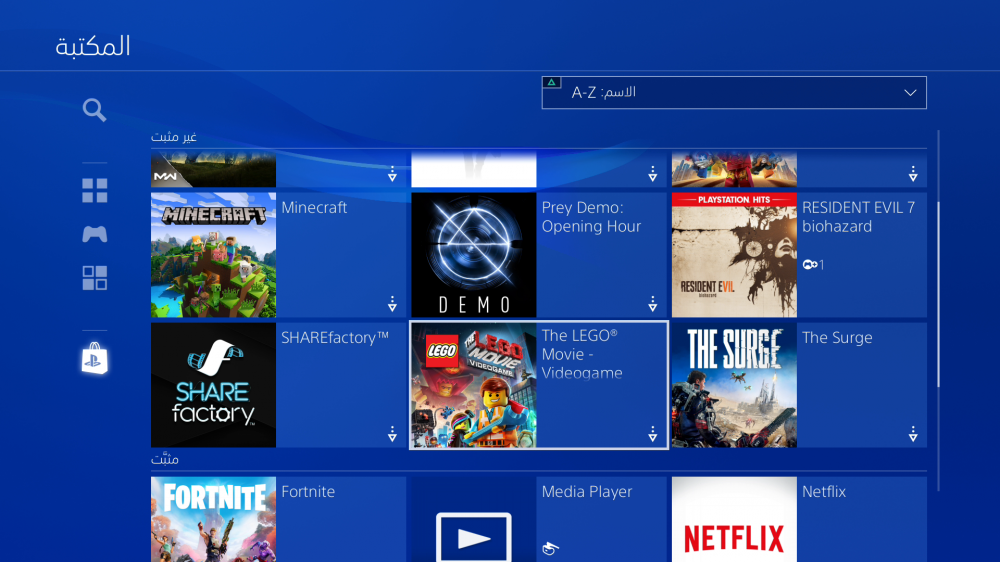Click the غير مثبت section header
This screenshot has width=1000, height=562.
tap(173, 137)
